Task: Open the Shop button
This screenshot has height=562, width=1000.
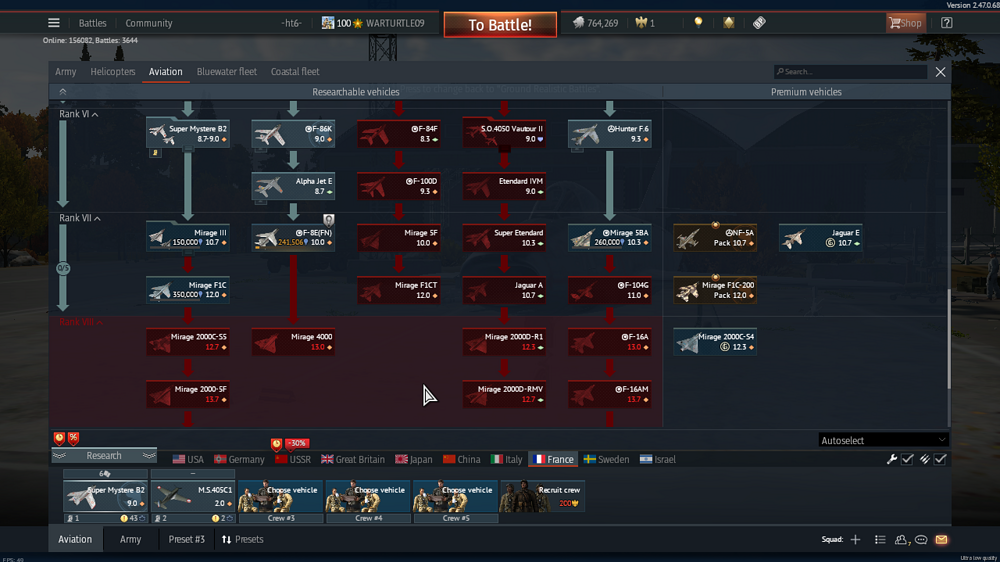Action: coord(906,23)
